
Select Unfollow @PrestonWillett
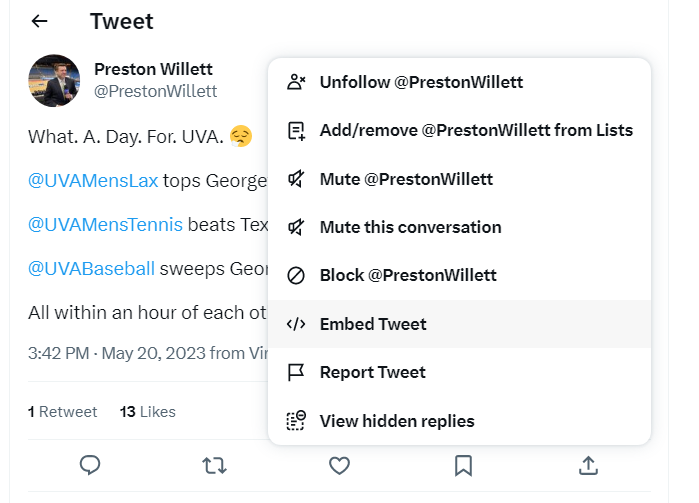tap(421, 82)
